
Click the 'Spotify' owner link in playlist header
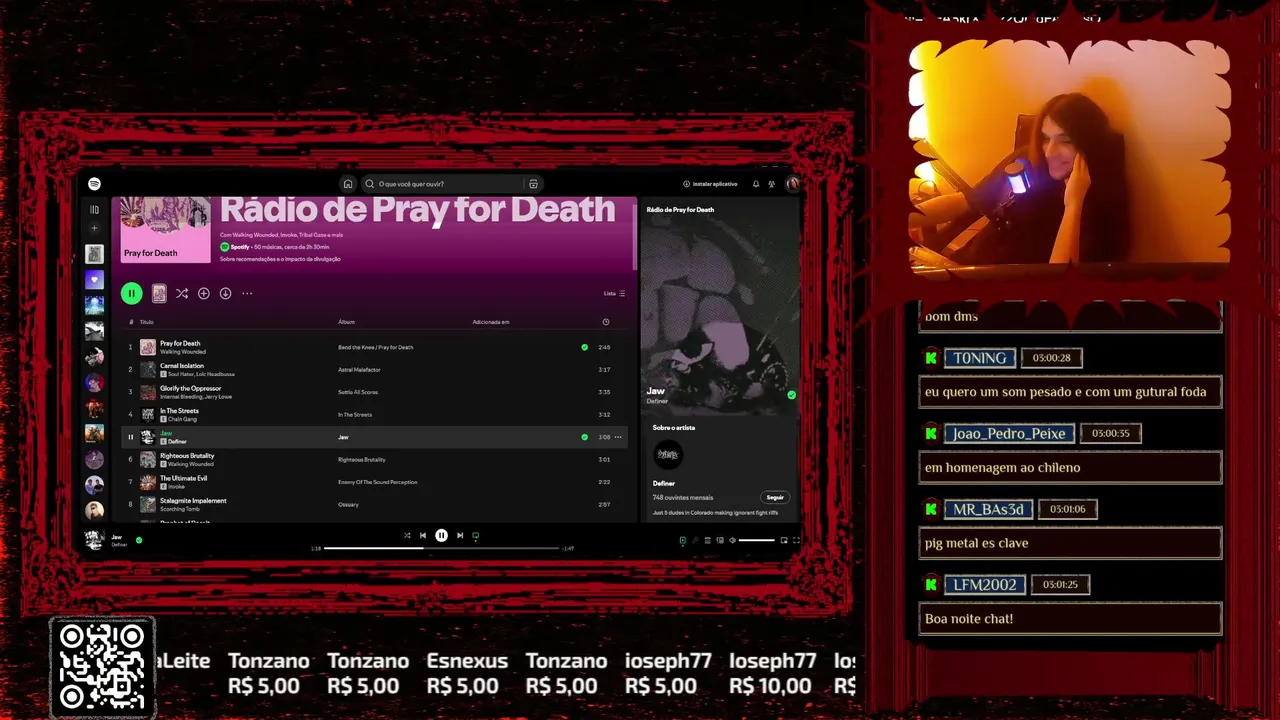[240, 246]
